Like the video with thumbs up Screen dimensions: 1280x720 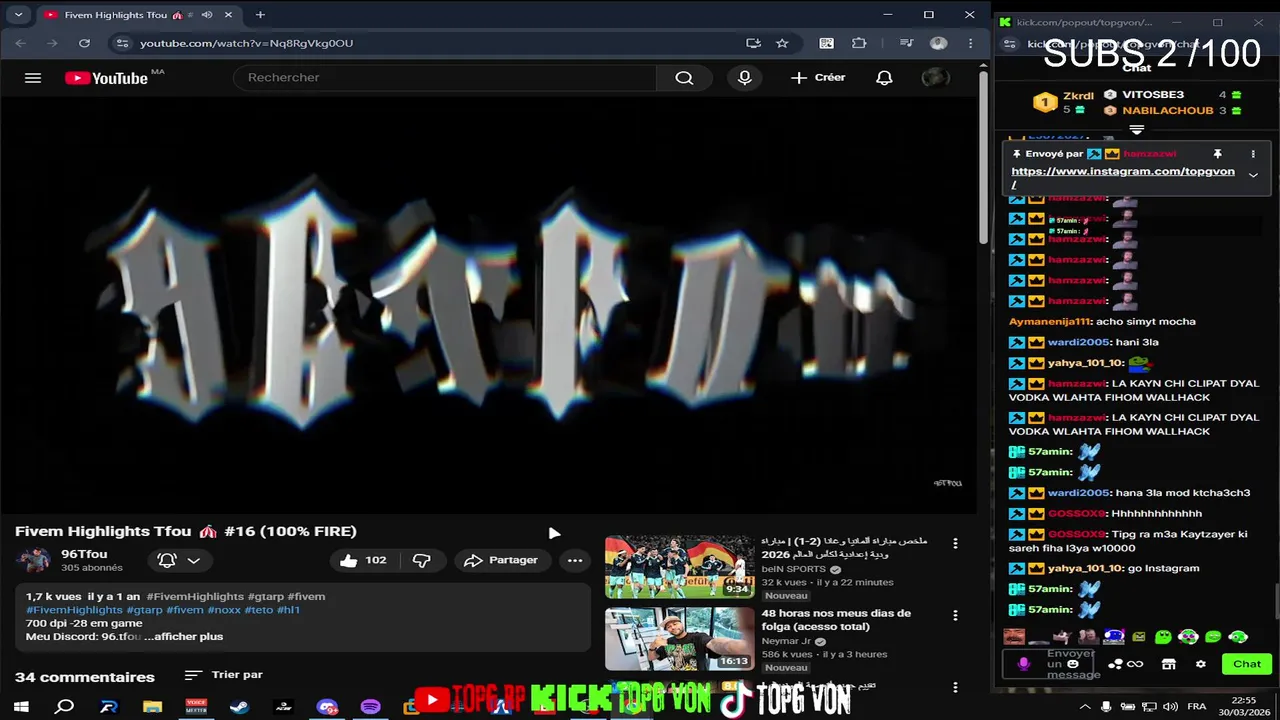point(362,560)
